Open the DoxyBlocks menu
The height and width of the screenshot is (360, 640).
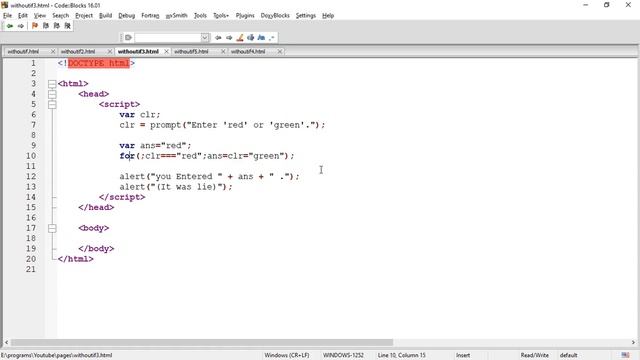[x=275, y=16]
